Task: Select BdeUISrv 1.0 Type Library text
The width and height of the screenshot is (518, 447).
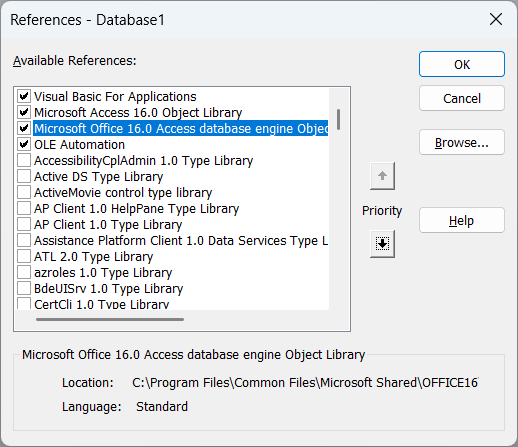Action: point(109,289)
